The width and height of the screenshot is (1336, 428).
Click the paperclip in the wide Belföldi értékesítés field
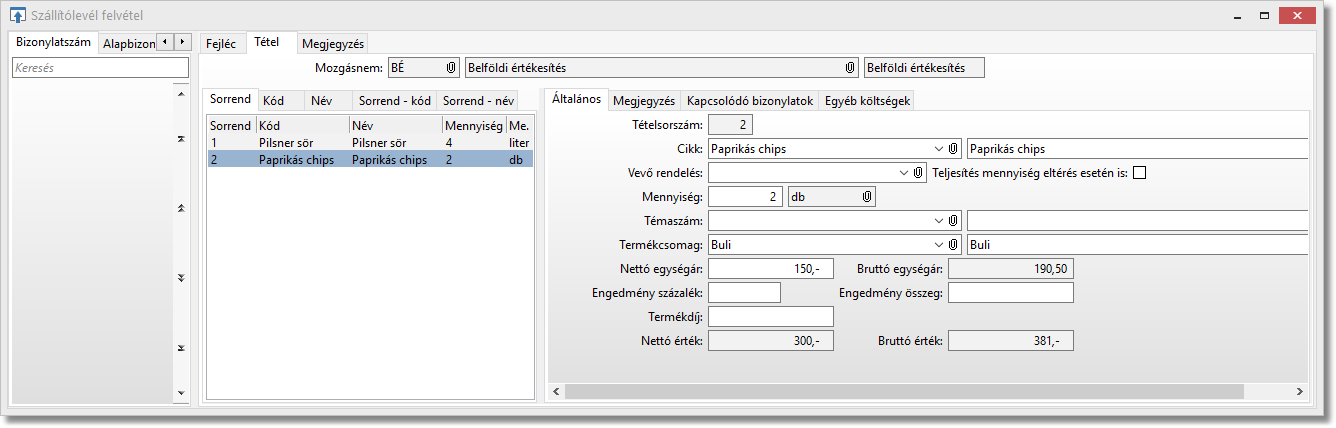[850, 68]
